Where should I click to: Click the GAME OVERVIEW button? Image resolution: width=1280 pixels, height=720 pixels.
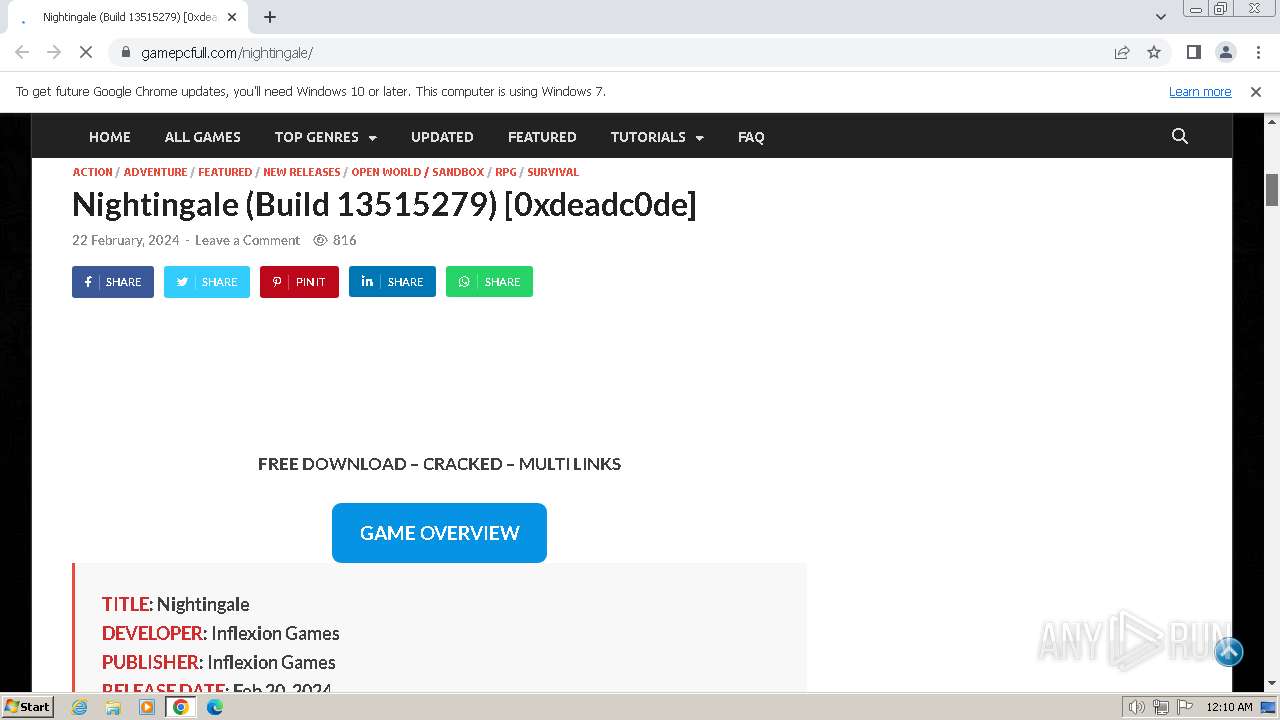click(439, 533)
